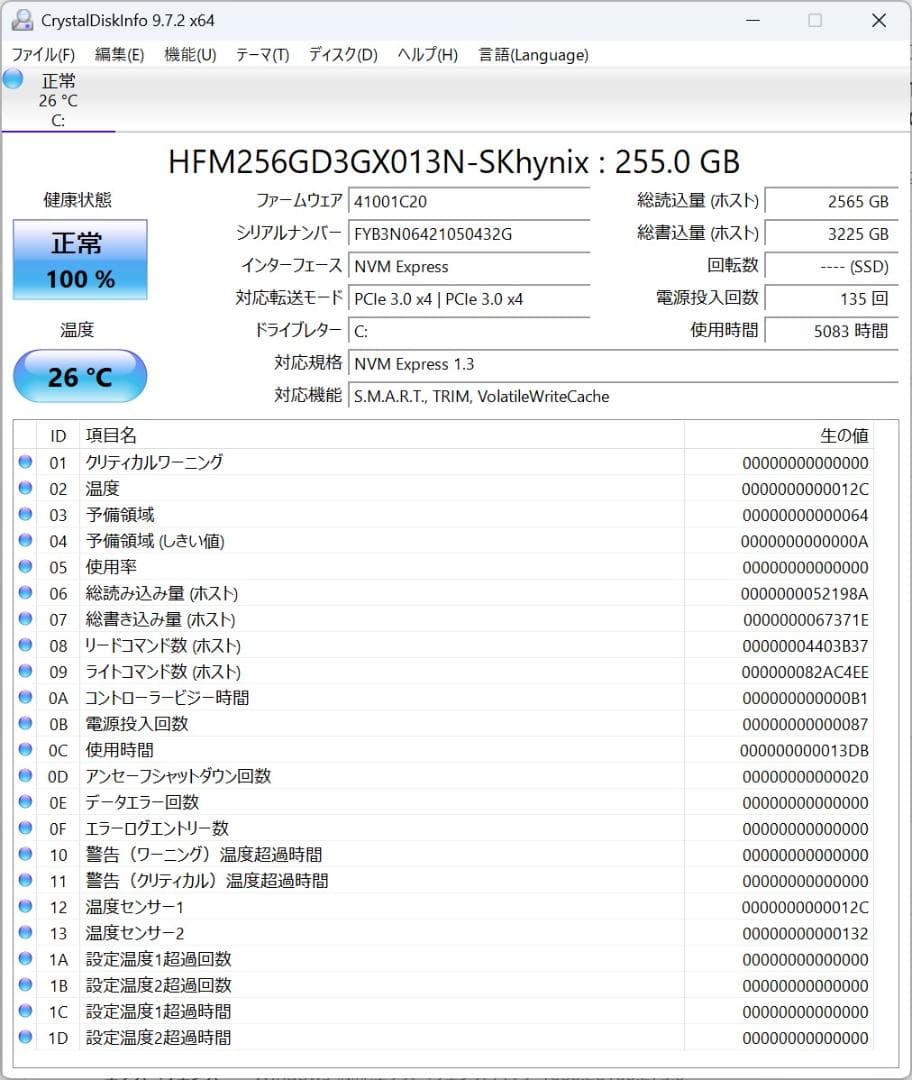Open the 言語(Language) menu

533,55
